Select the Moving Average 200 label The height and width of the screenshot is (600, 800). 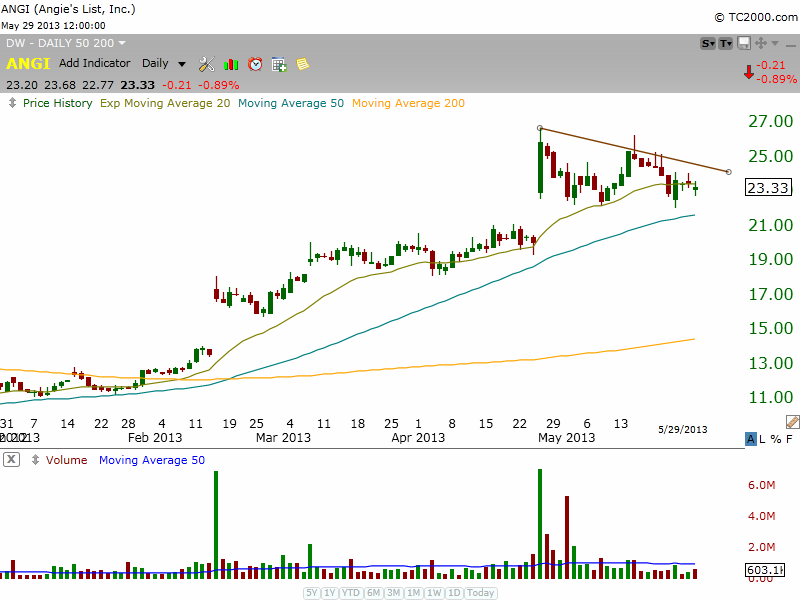(408, 103)
